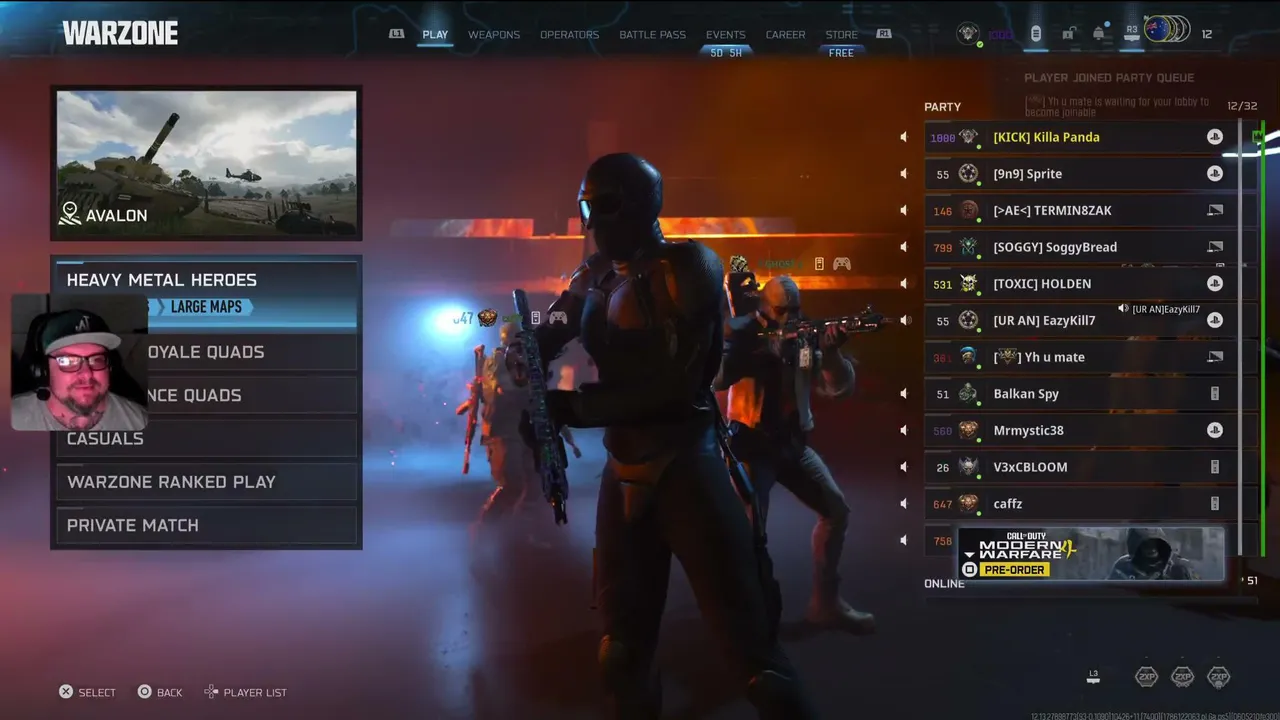Click the Modern Warfare 4 PRE-ORDER banner
This screenshot has height=720, width=1280.
1091,554
